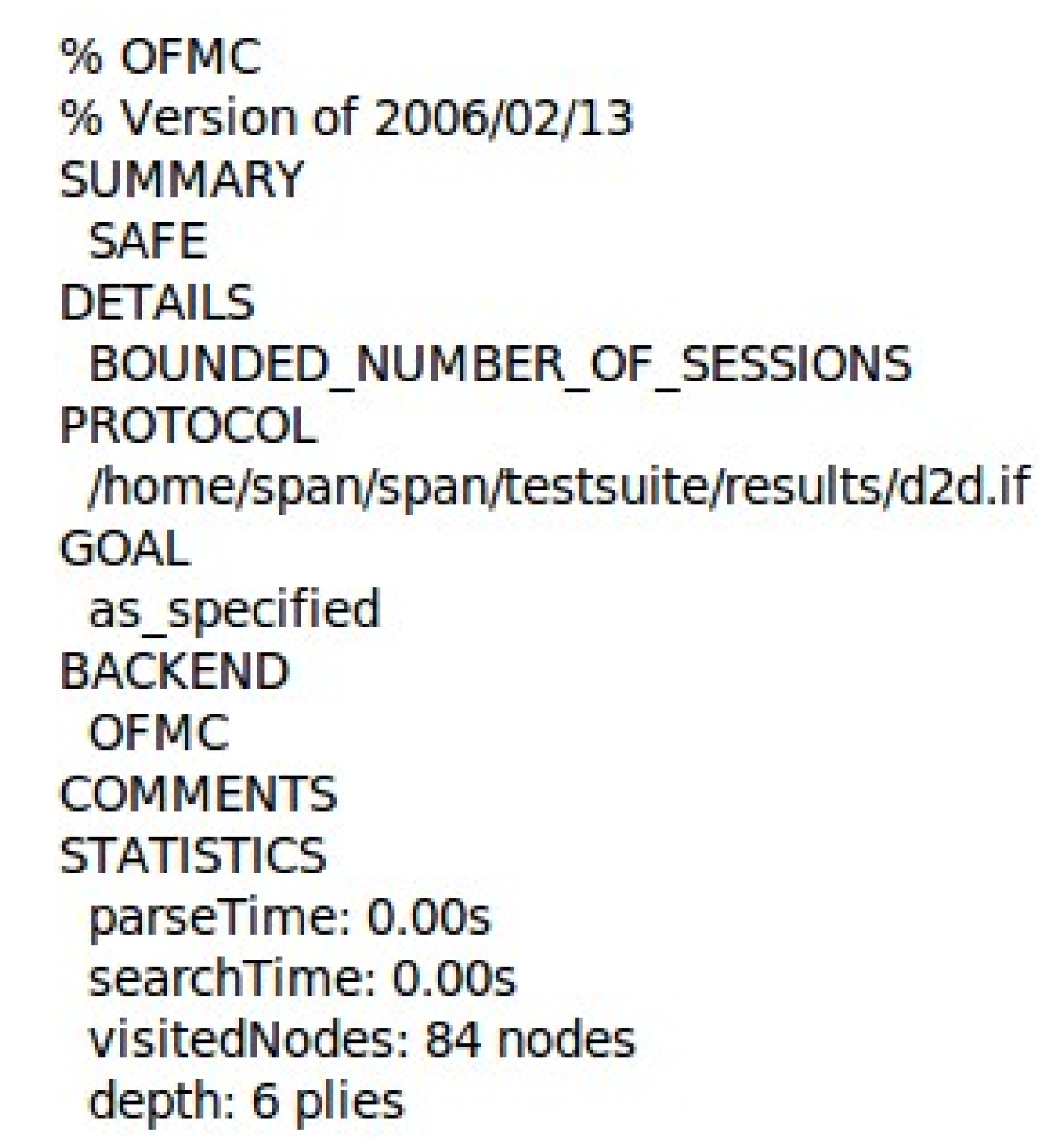The height and width of the screenshot is (1148, 1053).
Task: Click the version date 2006/02/13
Action: tap(503, 118)
